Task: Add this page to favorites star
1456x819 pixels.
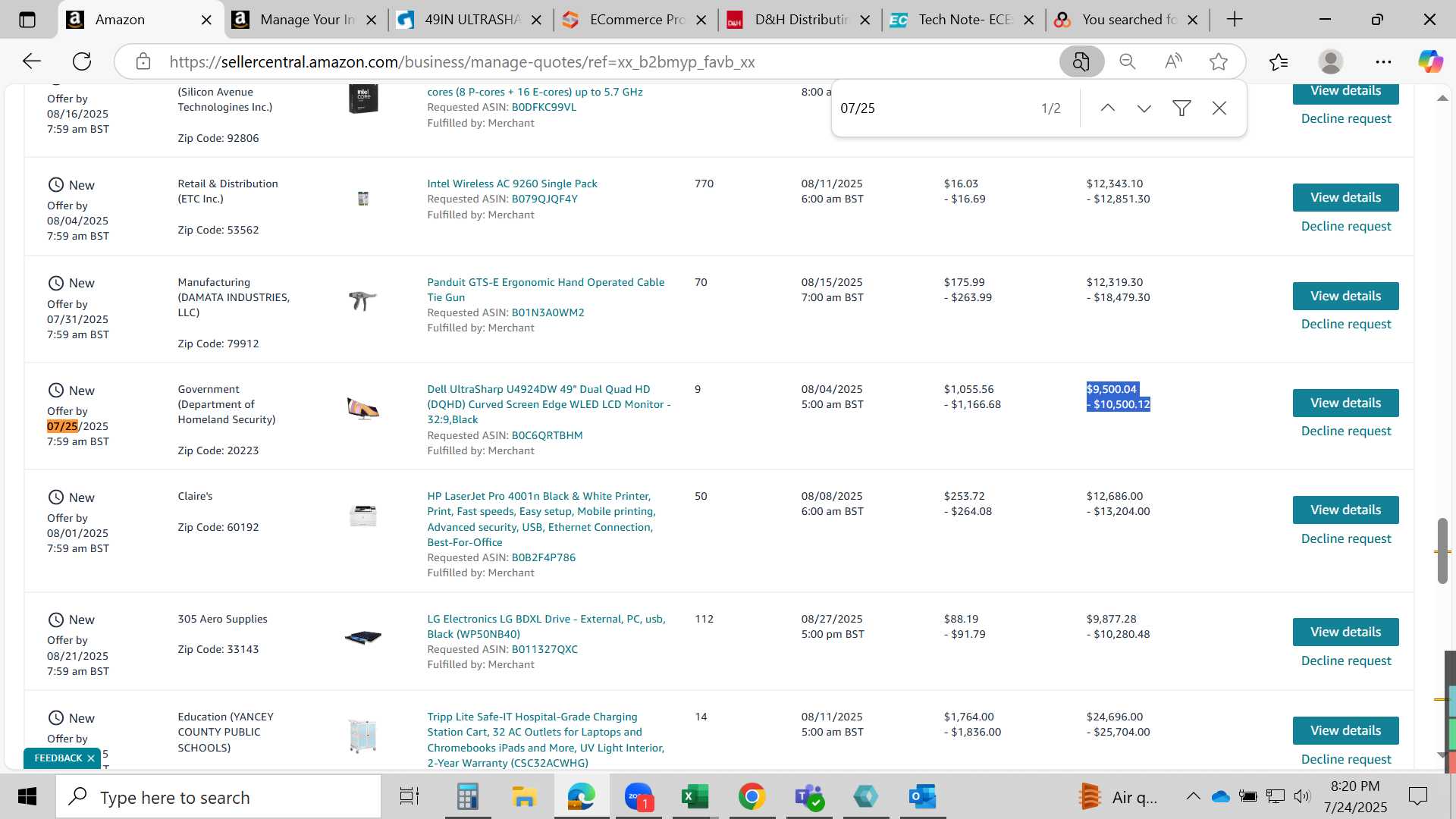Action: (1219, 61)
